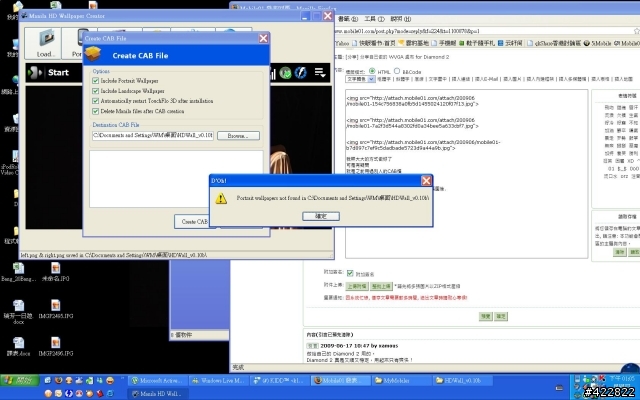Switch to Manila HD Wall taskbar item
This screenshot has height=400, width=640.
[159, 394]
